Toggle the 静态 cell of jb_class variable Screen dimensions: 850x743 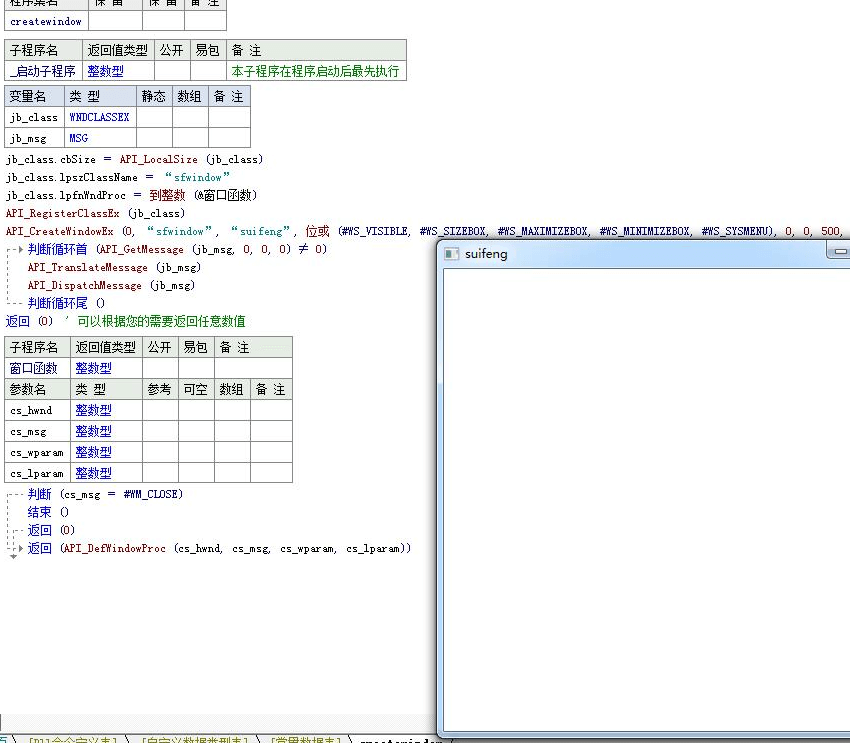(153, 117)
